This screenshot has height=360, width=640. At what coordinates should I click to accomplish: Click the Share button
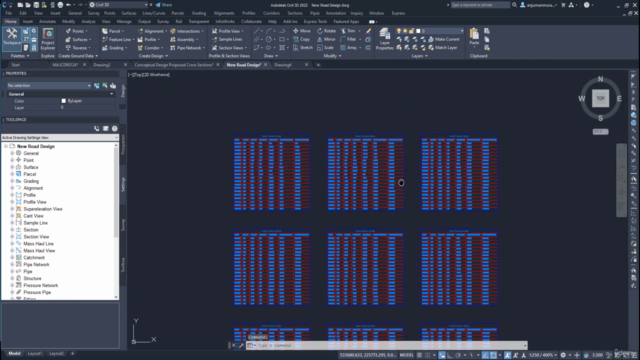coord(164,5)
